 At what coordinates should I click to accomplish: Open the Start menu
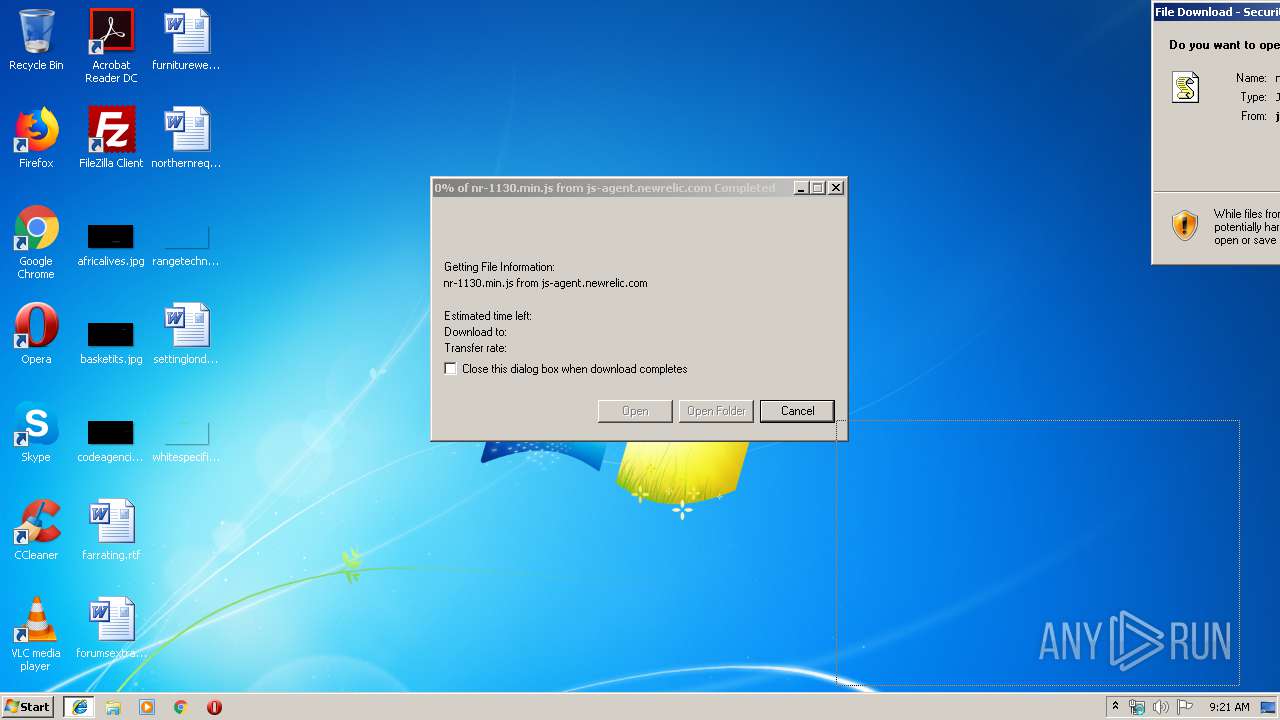click(28, 707)
